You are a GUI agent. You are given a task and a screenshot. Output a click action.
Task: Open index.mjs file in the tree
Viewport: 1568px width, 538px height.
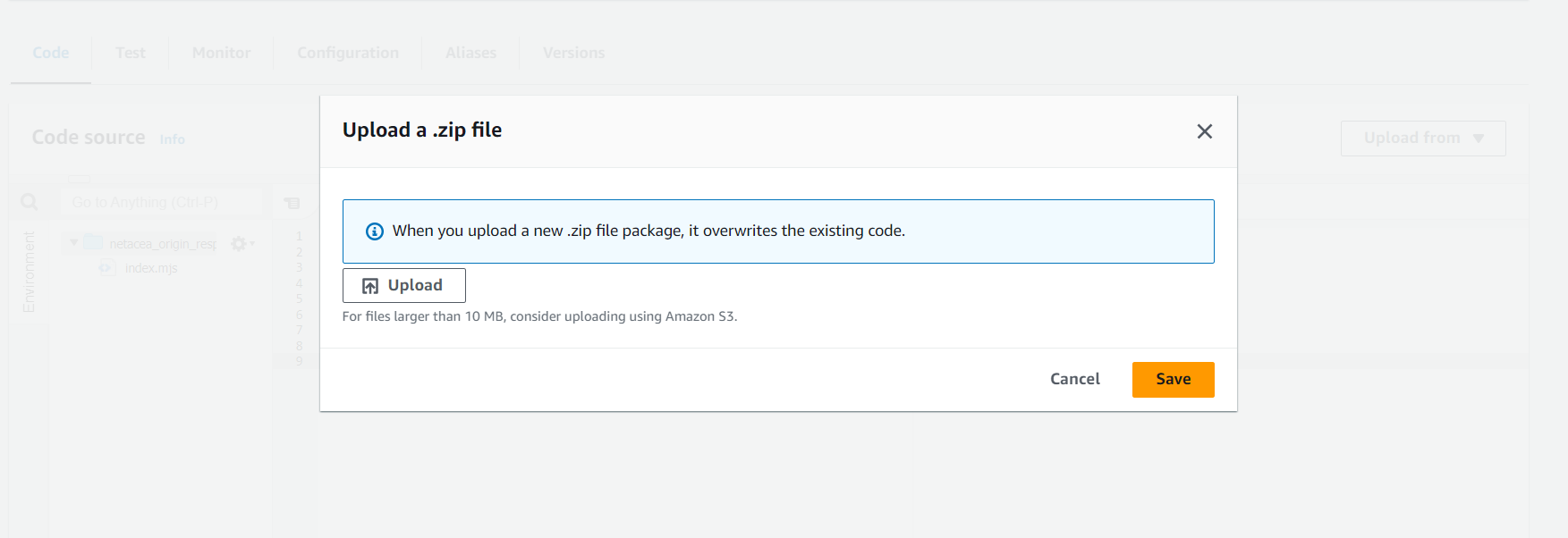point(151,268)
